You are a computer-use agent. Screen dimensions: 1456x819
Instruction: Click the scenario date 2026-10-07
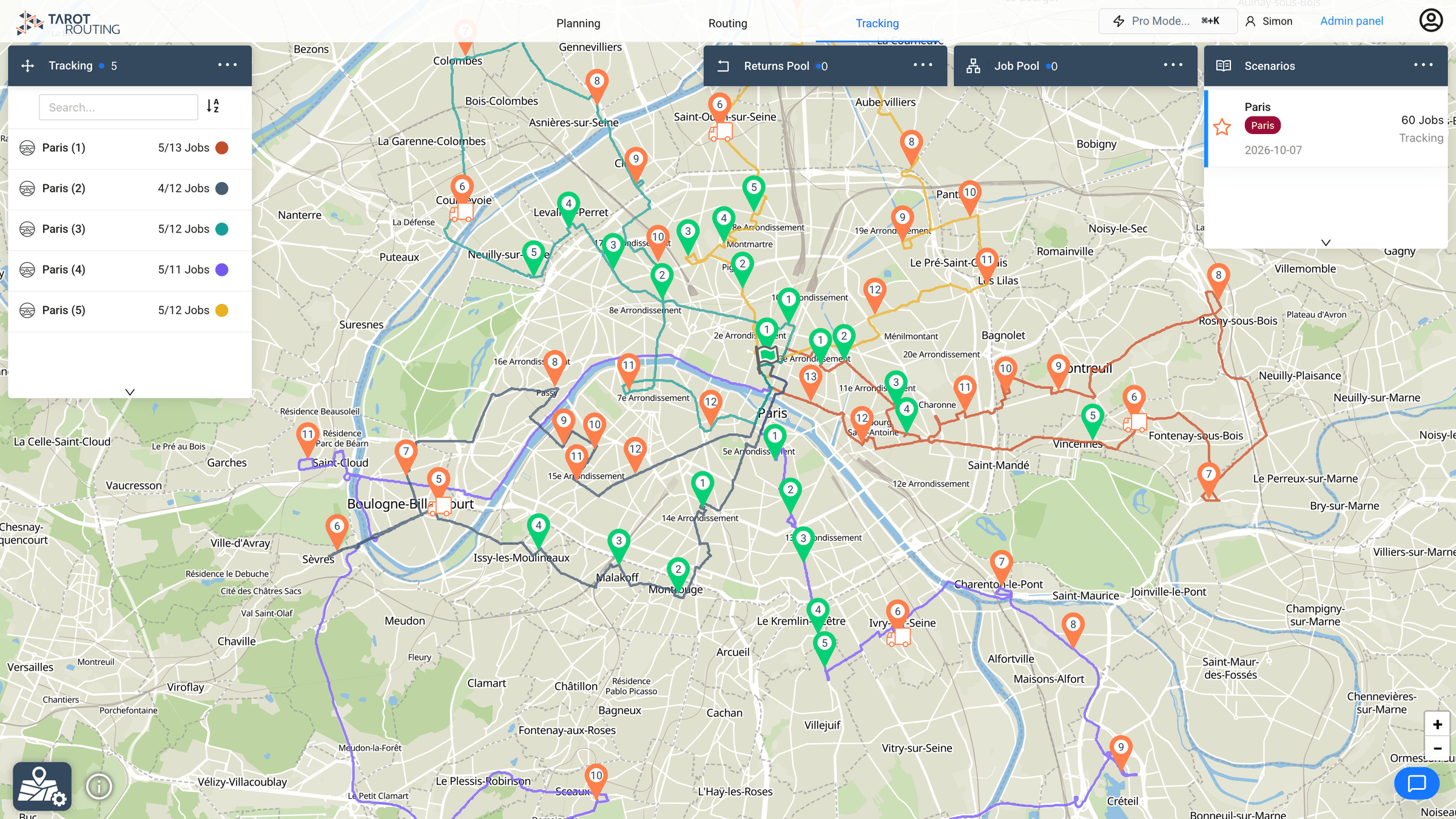point(1273,150)
